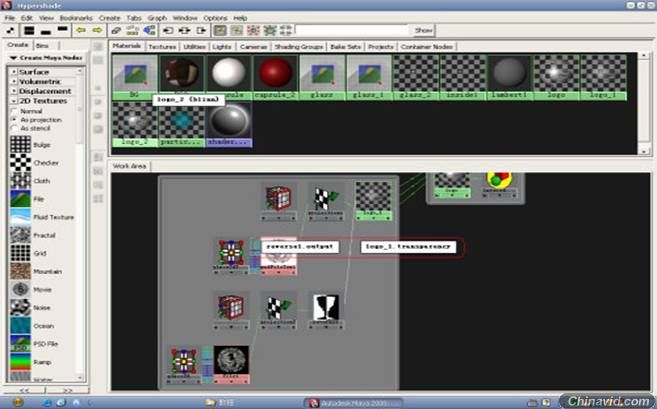The height and width of the screenshot is (409, 657).
Task: Go to previous graph yellow arrow
Action: [81, 30]
